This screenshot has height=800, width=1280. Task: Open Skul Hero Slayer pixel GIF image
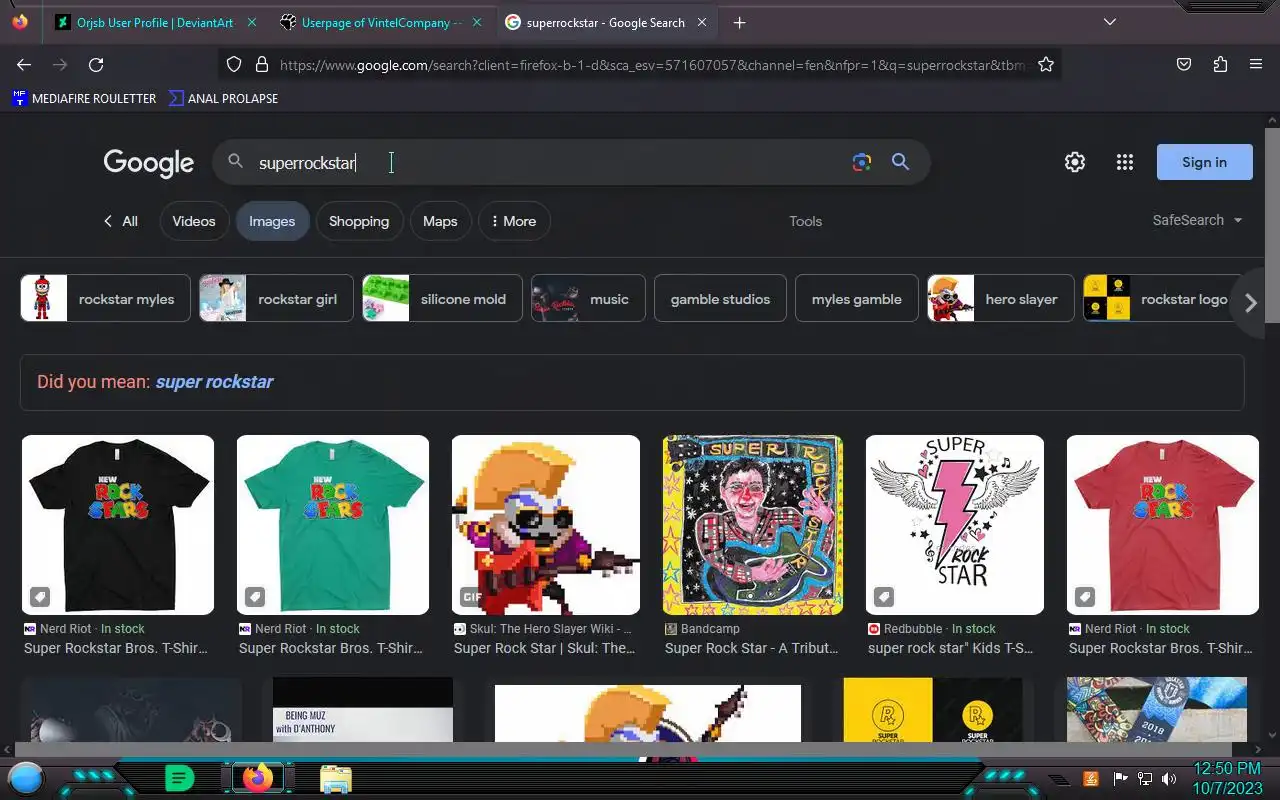click(546, 524)
